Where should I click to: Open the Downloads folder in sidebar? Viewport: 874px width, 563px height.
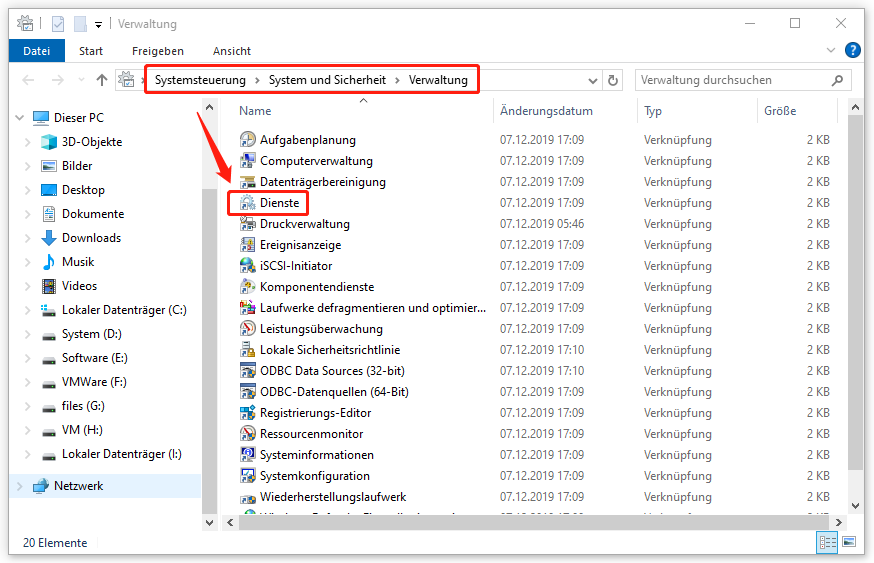coord(91,238)
